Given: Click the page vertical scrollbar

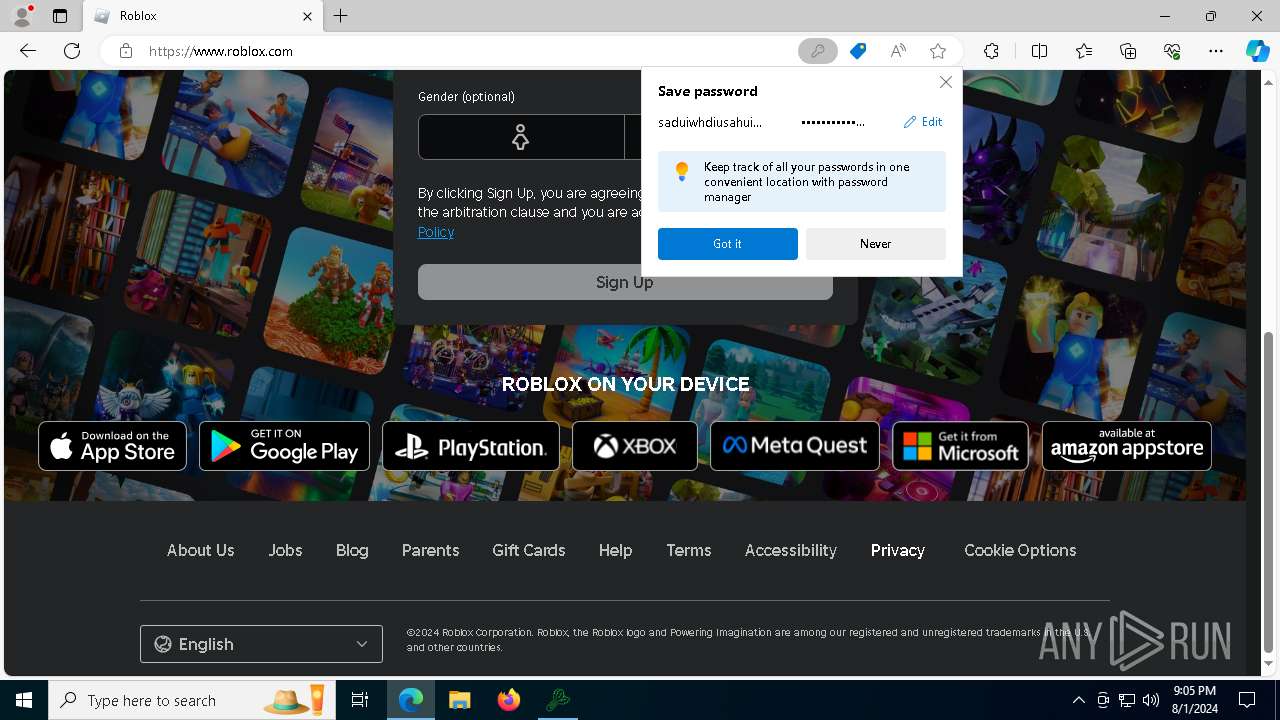Looking at the screenshot, I should (1269, 490).
